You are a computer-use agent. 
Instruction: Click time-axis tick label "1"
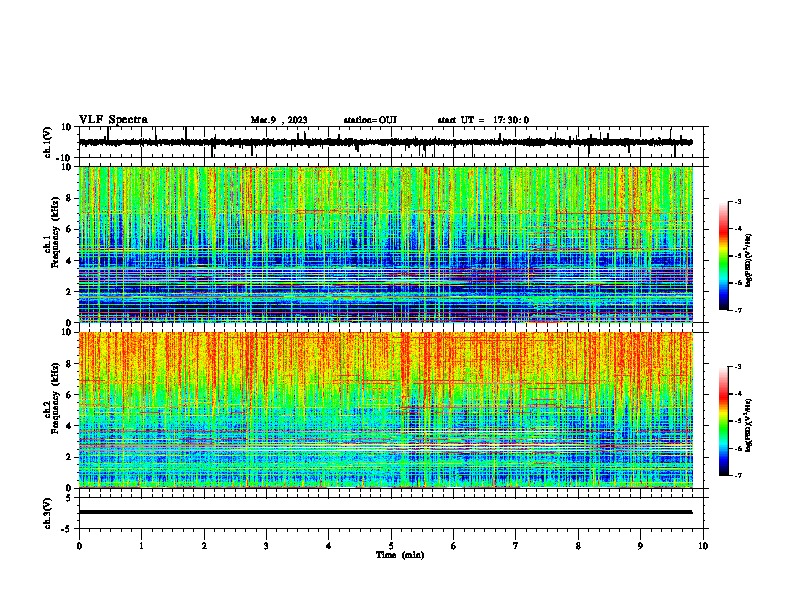coord(142,546)
